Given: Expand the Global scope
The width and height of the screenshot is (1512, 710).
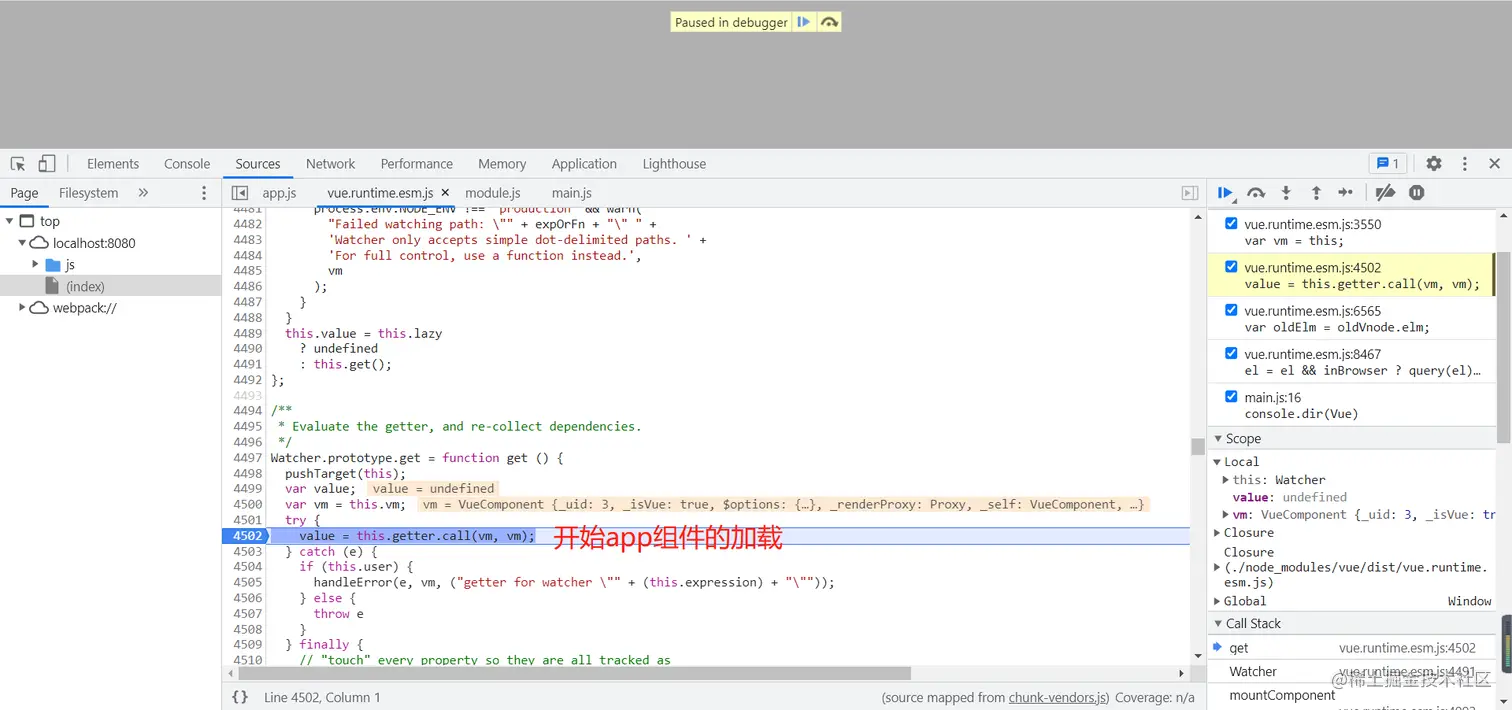Looking at the screenshot, I should pos(1217,601).
